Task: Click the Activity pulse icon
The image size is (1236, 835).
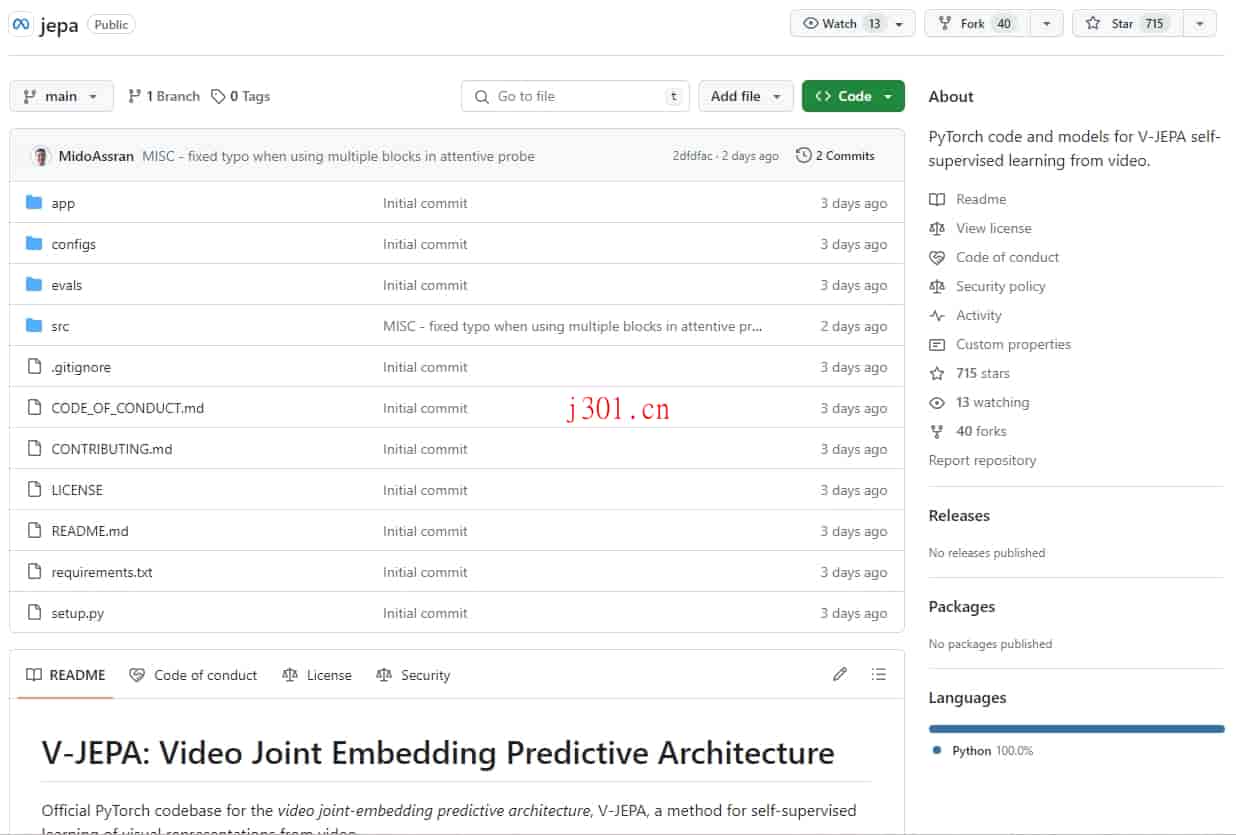Action: coord(937,315)
